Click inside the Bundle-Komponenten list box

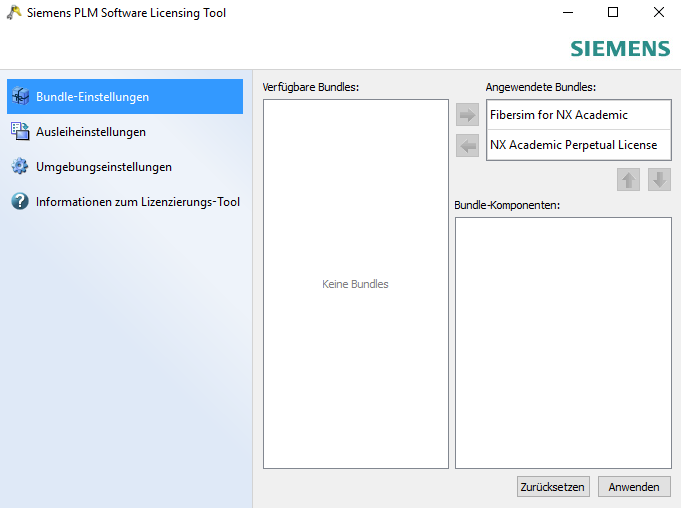[562, 342]
